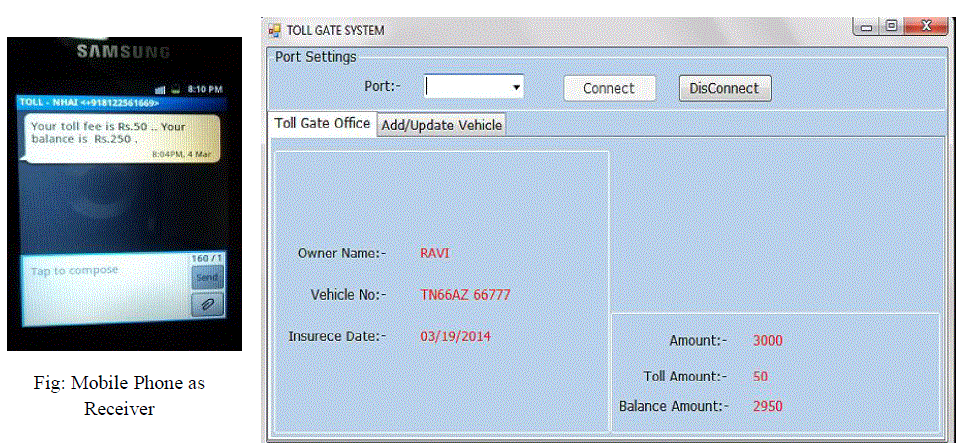Open the Port dropdown arrow

(516, 87)
